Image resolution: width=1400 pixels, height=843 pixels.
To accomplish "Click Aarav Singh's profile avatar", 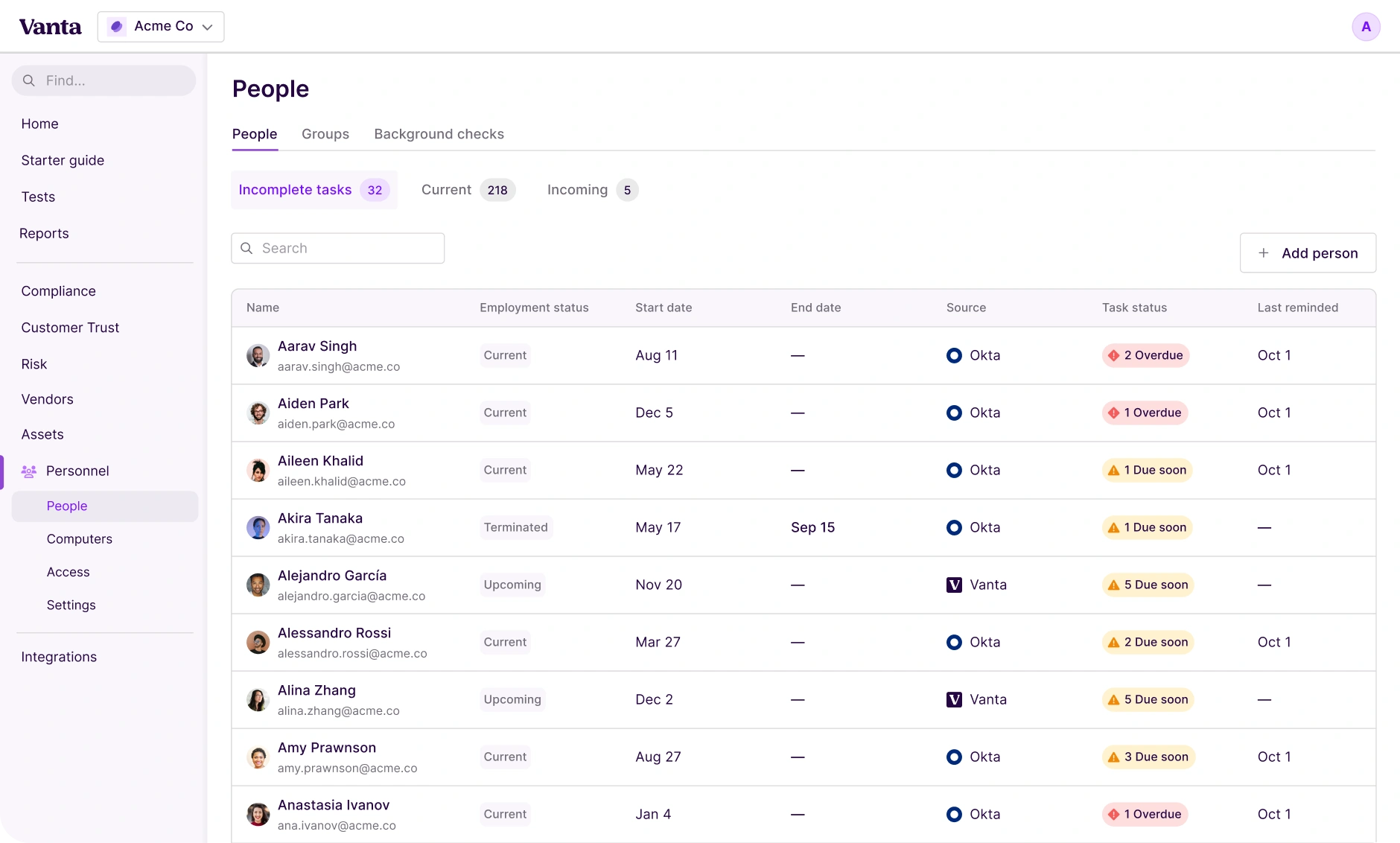I will 258,356.
